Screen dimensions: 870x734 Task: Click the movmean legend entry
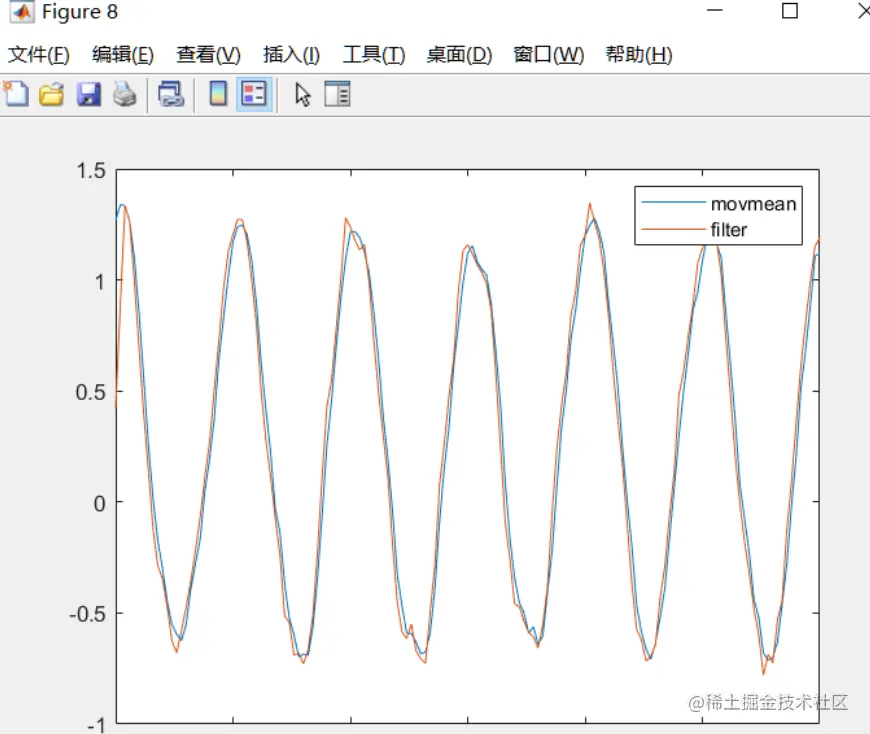753,204
